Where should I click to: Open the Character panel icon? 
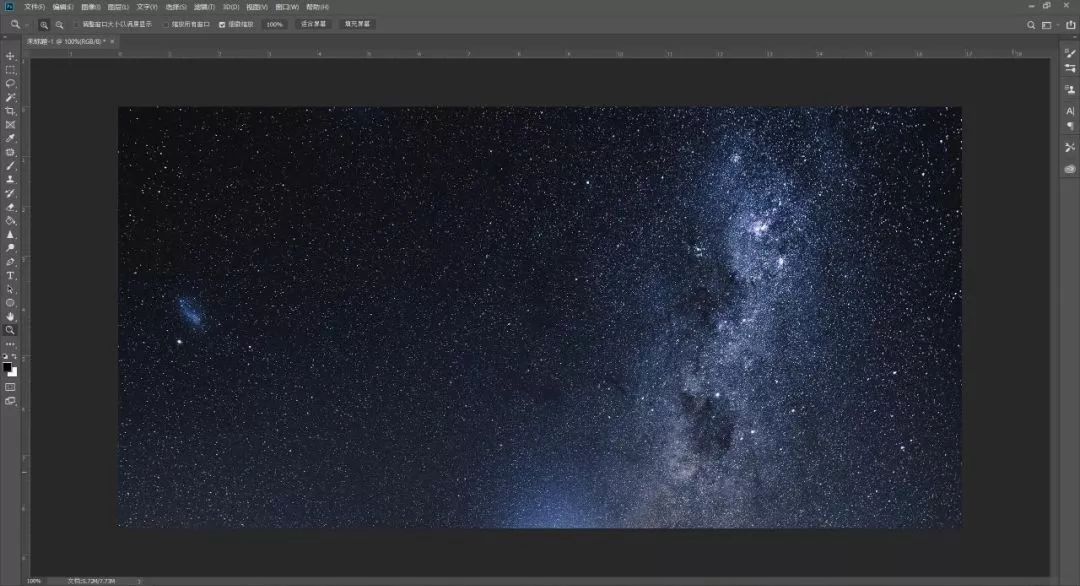pos(1069,111)
